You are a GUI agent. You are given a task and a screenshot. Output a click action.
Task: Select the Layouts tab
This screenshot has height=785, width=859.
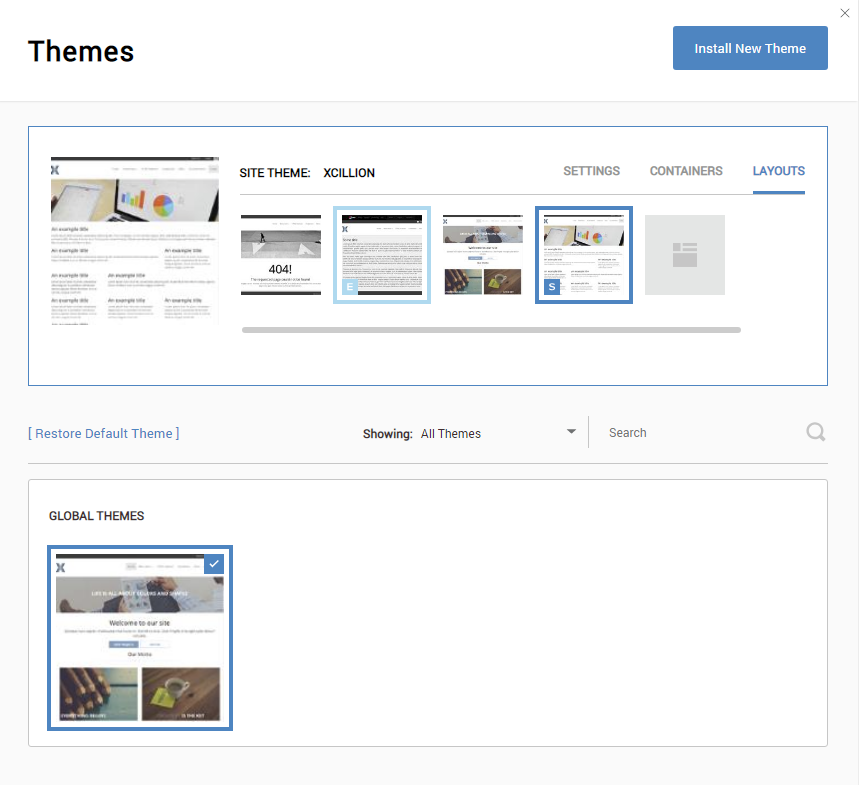click(778, 171)
